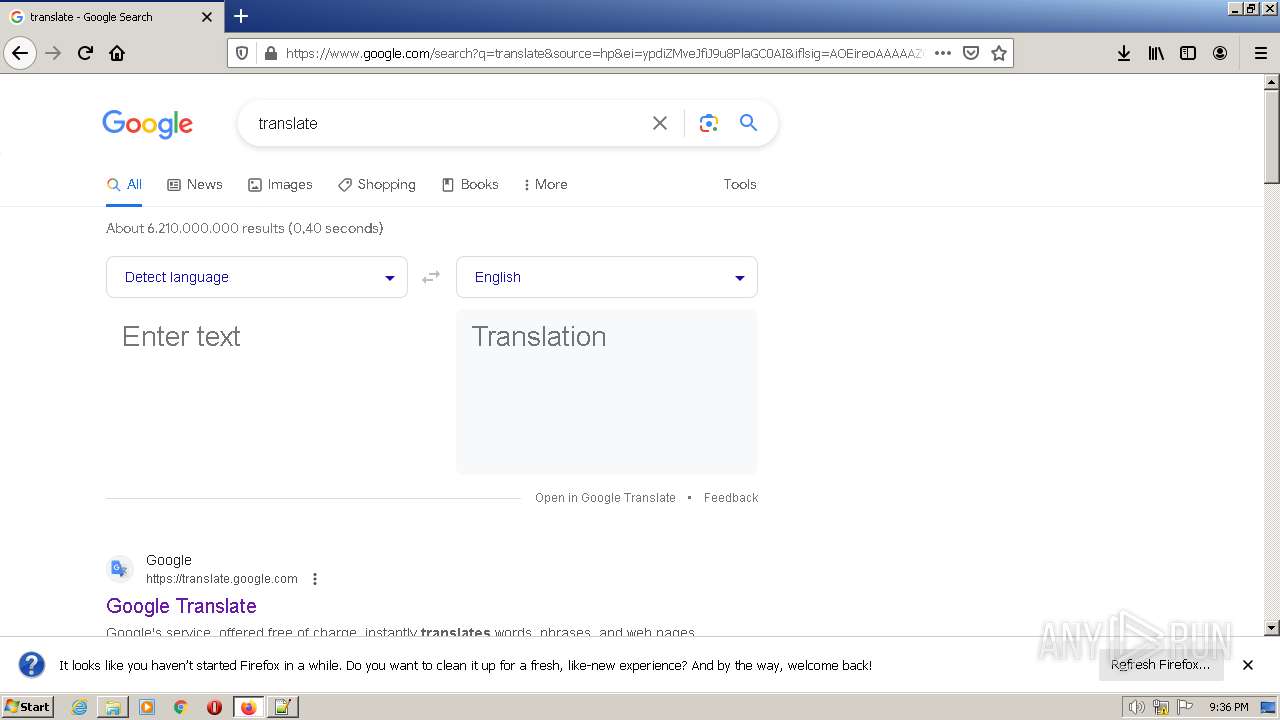The width and height of the screenshot is (1280, 720).
Task: Submit search with magnifier icon
Action: pos(748,122)
